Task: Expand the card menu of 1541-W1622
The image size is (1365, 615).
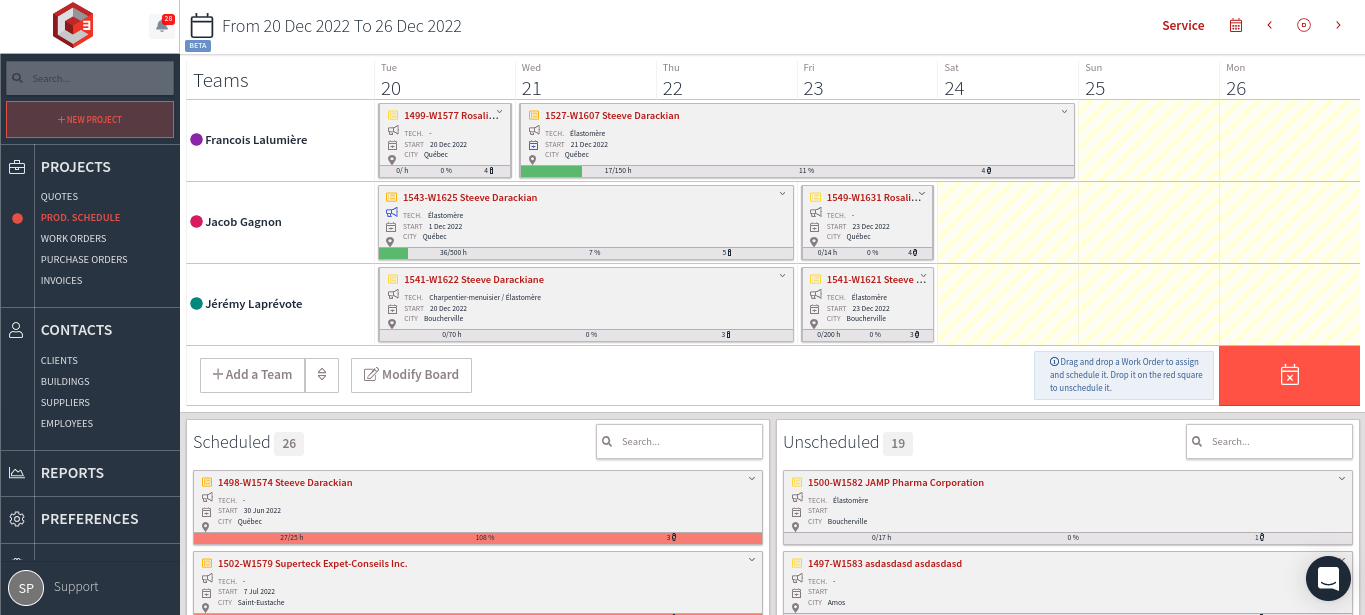Action: [784, 276]
